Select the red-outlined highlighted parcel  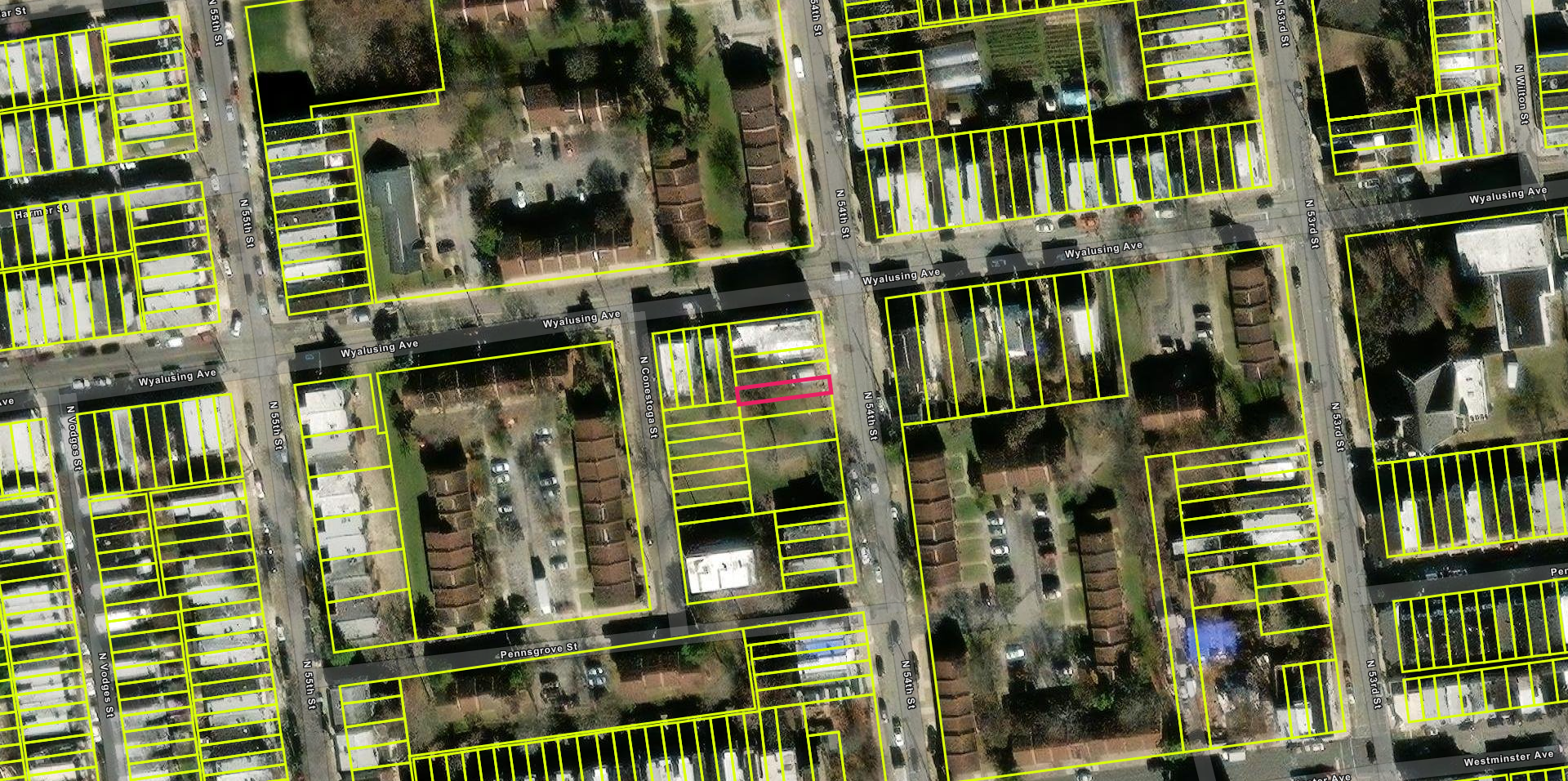(x=784, y=390)
